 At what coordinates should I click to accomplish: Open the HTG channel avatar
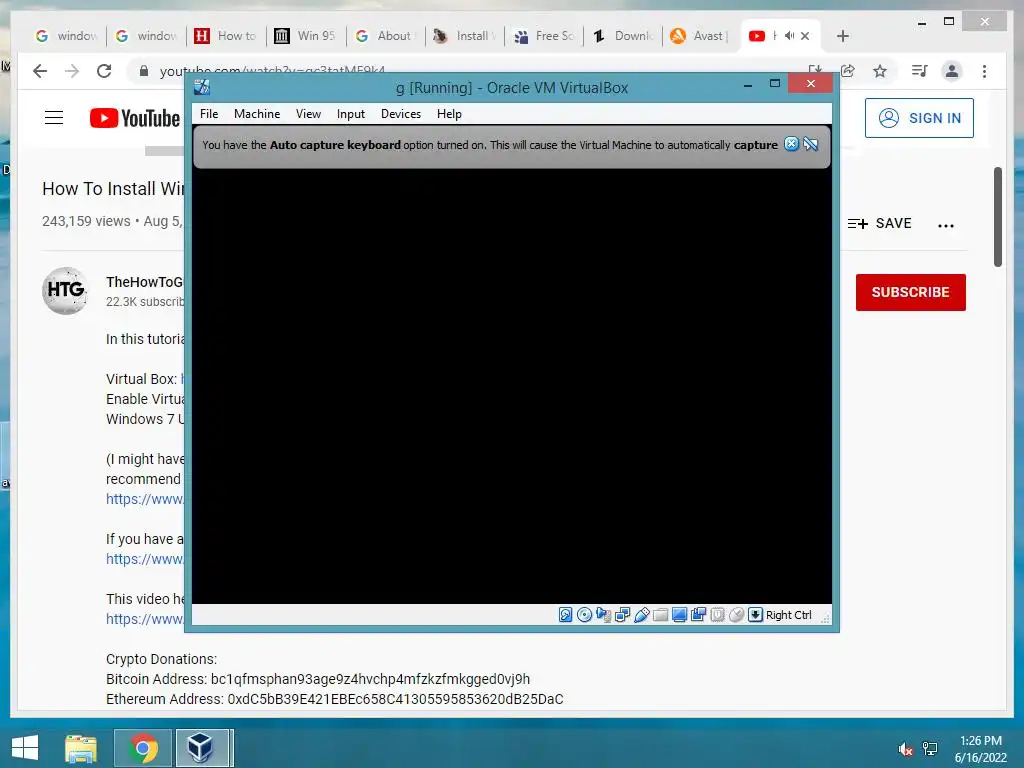click(65, 291)
